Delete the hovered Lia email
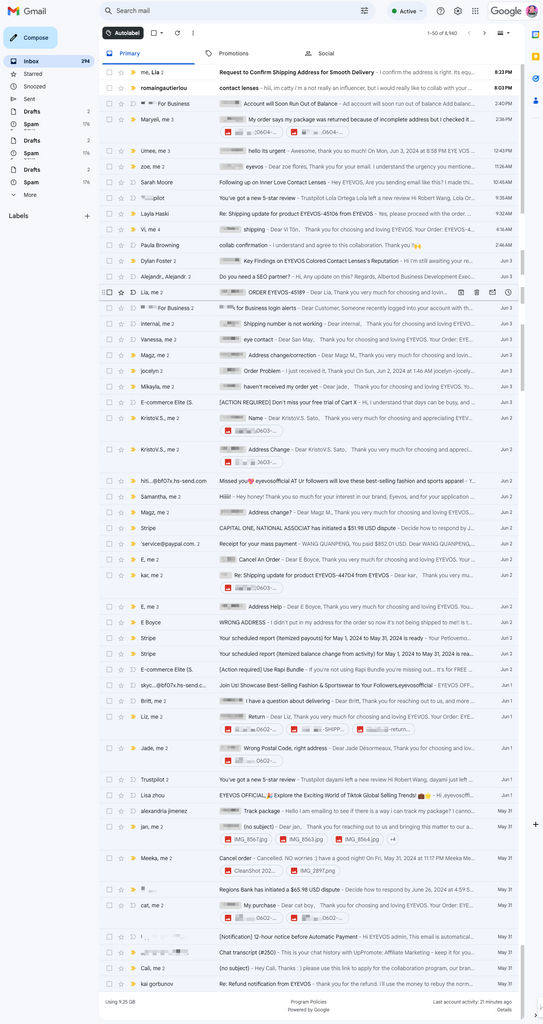543x1024 pixels. [x=476, y=293]
